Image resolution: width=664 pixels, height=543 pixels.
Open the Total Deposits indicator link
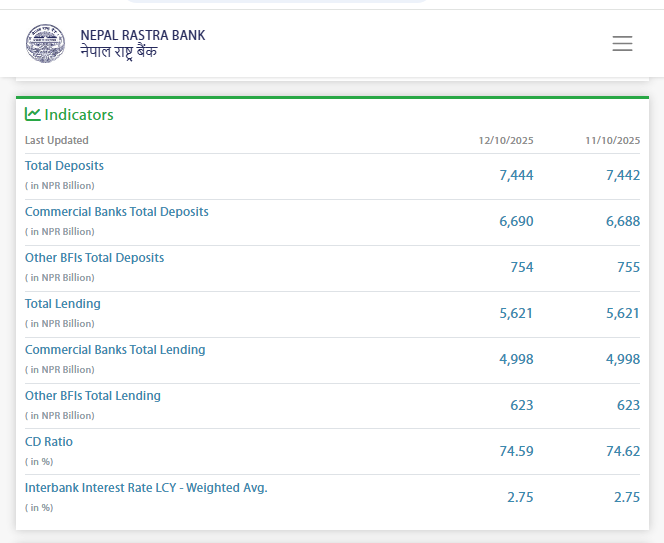click(x=64, y=166)
